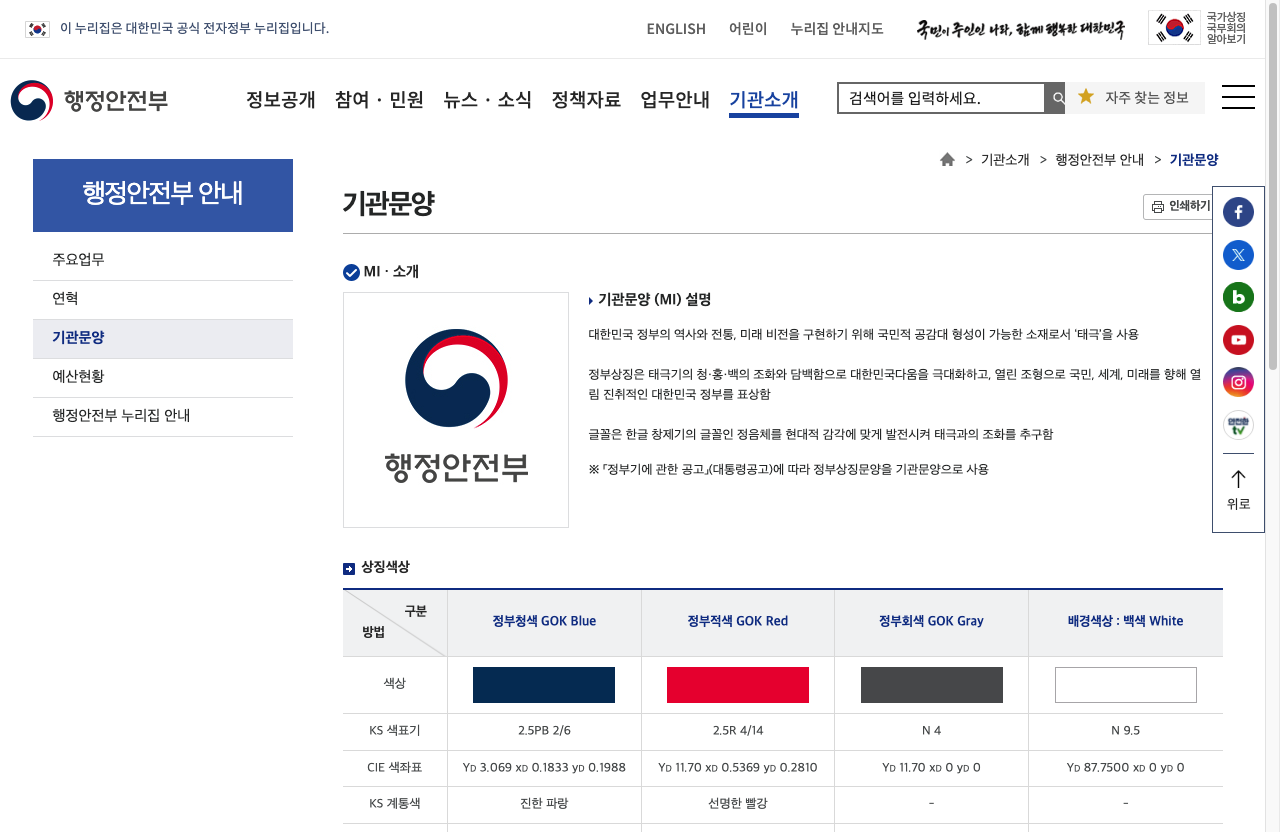Open the ministry logo home link
Viewport: 1280px width, 832px height.
[90, 100]
